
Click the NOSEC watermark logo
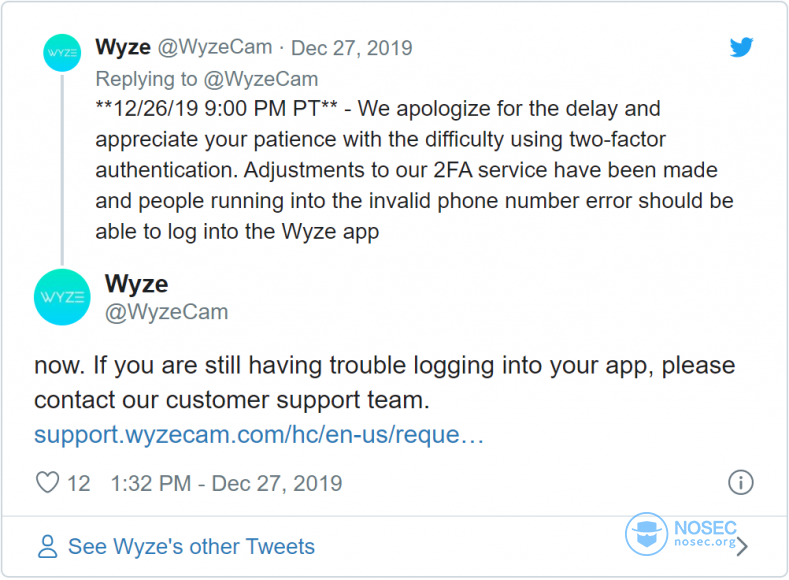click(x=681, y=534)
